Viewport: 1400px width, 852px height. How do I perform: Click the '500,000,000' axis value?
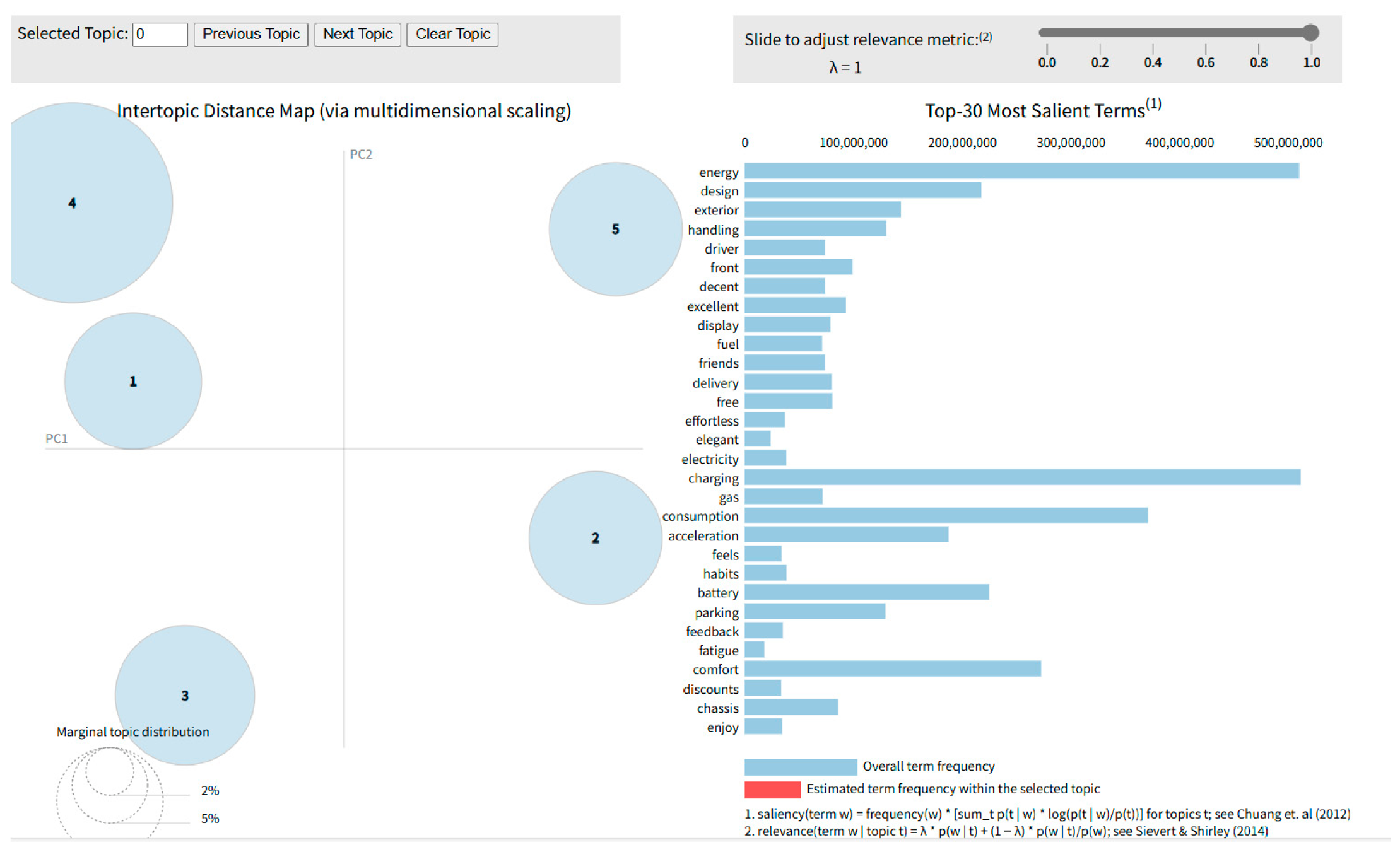[x=1288, y=143]
